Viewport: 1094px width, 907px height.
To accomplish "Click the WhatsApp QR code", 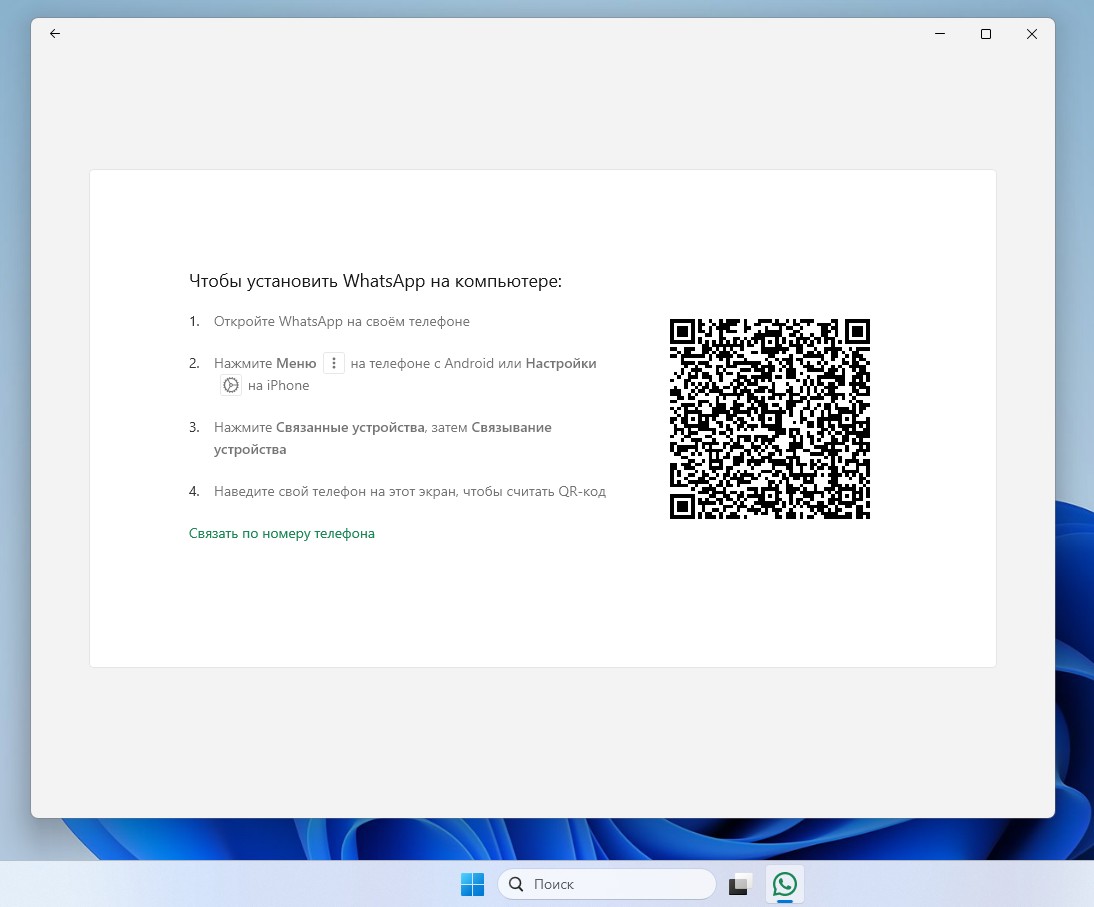I will pos(770,419).
